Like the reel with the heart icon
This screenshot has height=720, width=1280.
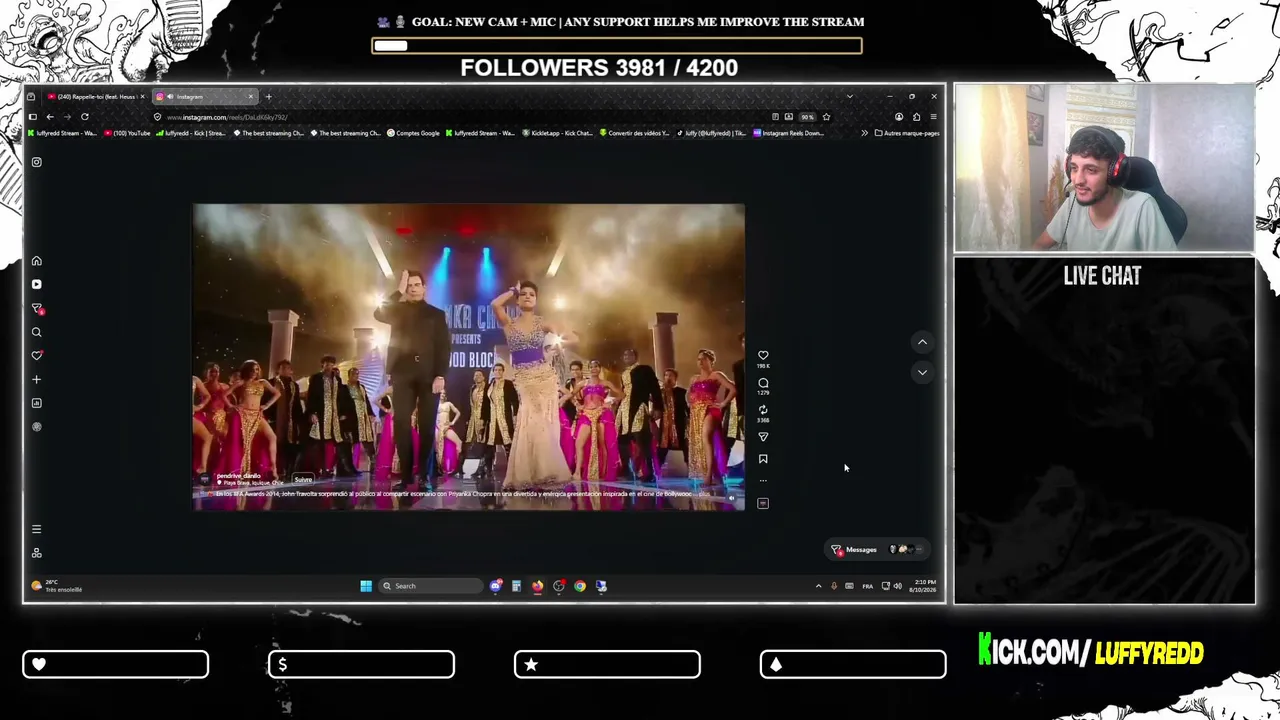(763, 355)
